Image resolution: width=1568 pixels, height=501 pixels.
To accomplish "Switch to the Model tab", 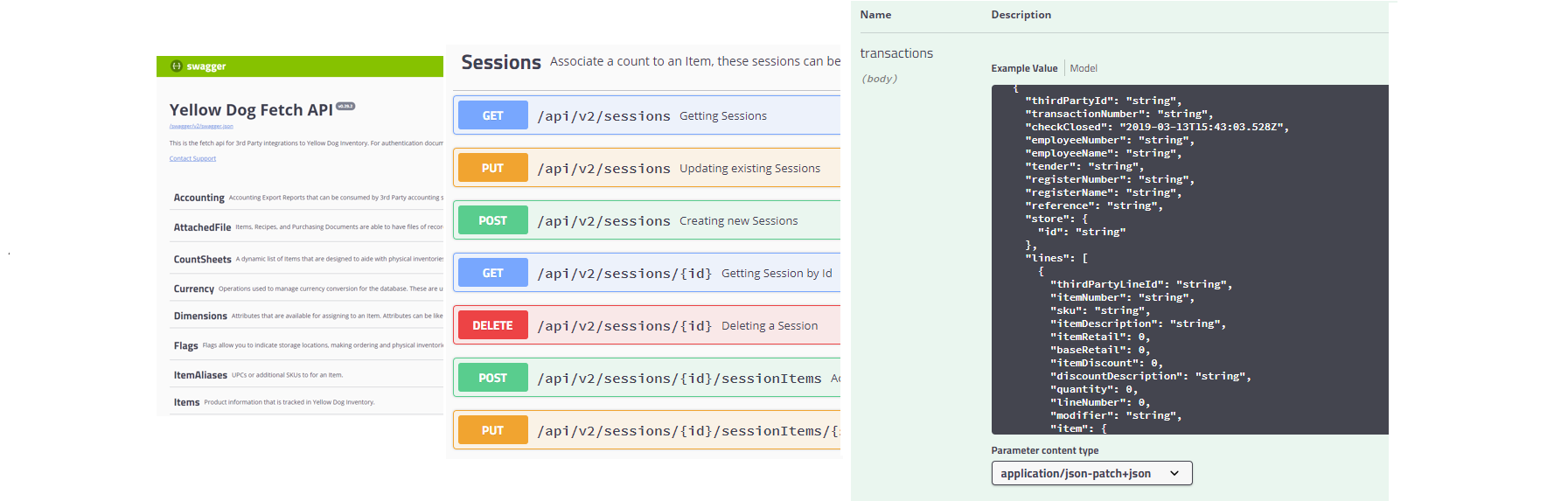I will 1084,68.
